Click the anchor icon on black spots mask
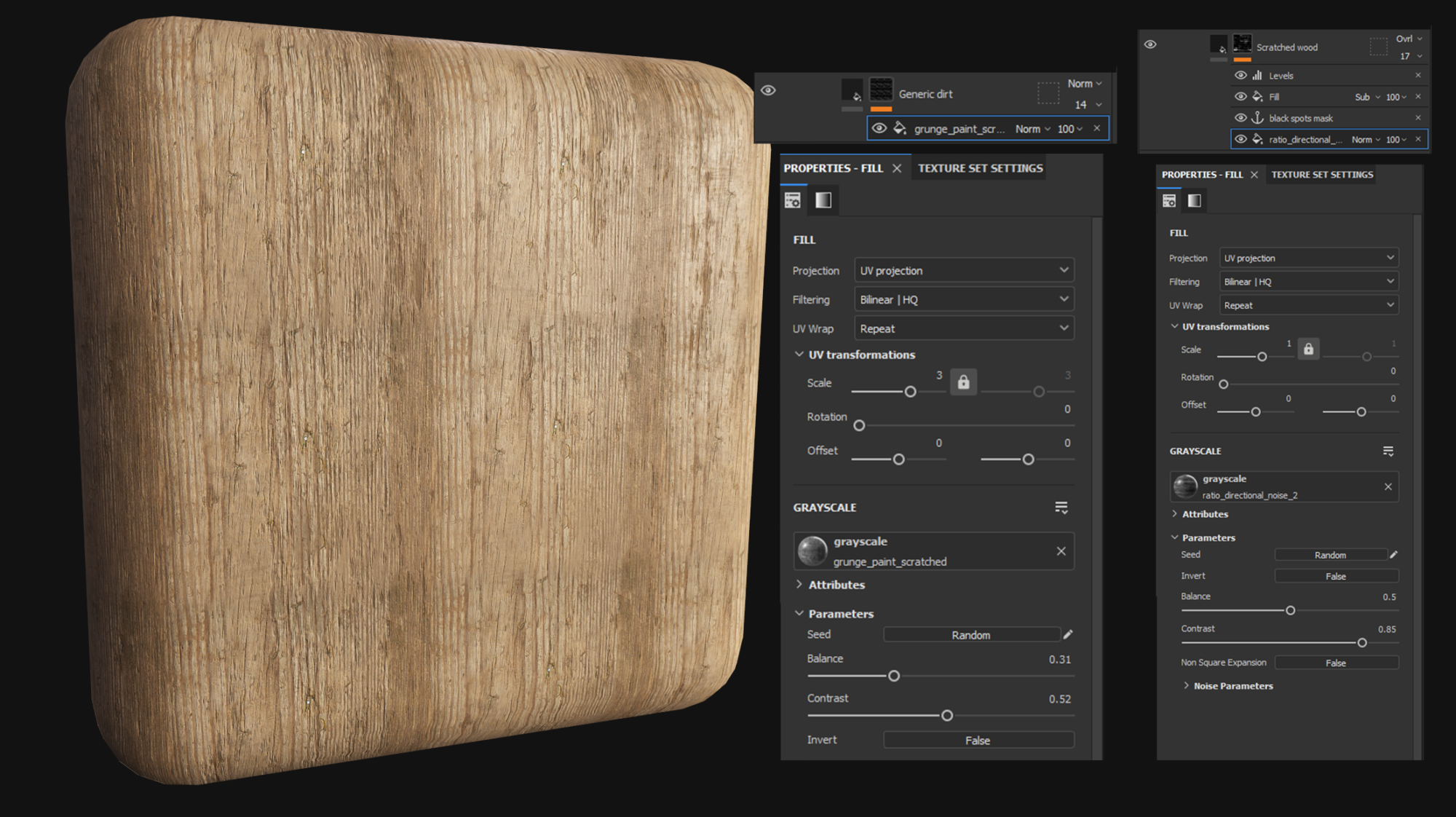 (x=1257, y=117)
